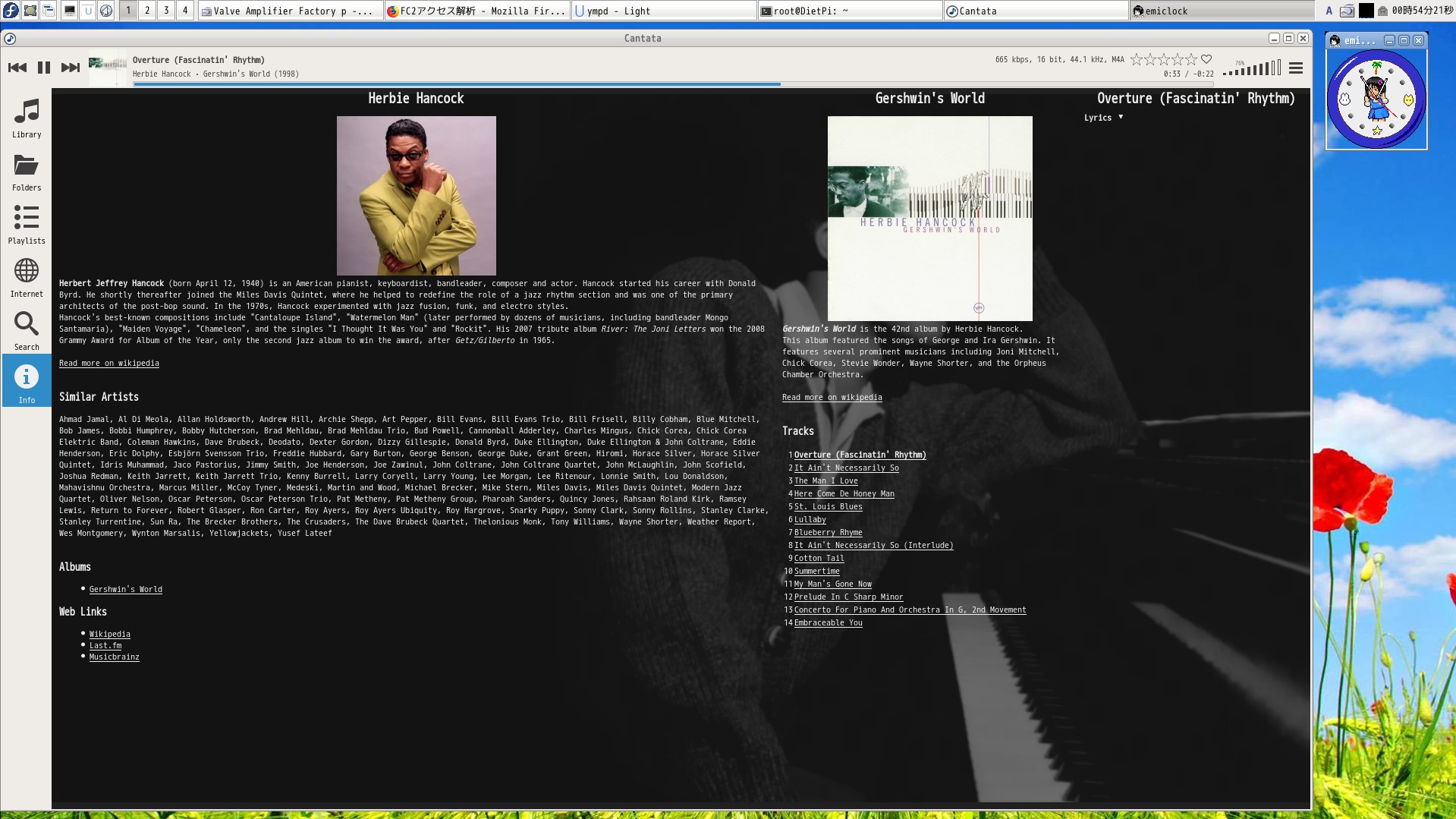
Task: Toggle the heart favorite icon
Action: (x=1206, y=59)
